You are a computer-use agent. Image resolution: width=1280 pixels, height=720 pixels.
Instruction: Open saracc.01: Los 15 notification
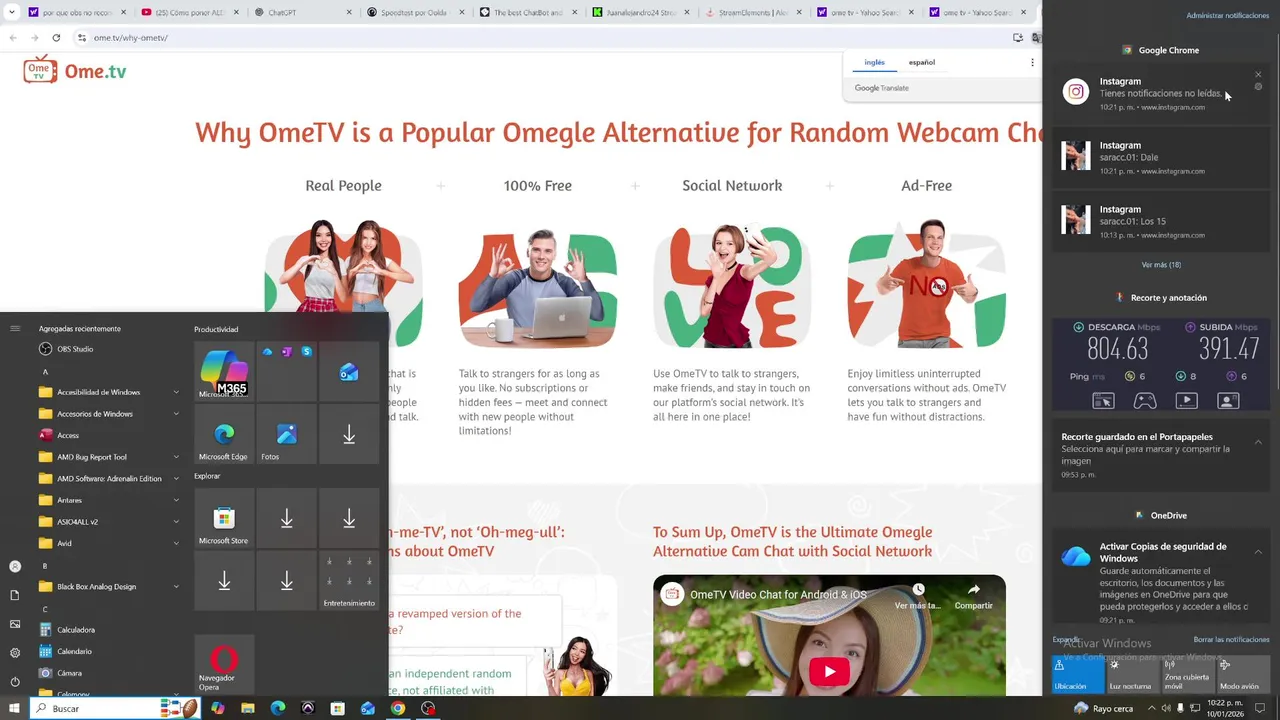[x=1161, y=221]
